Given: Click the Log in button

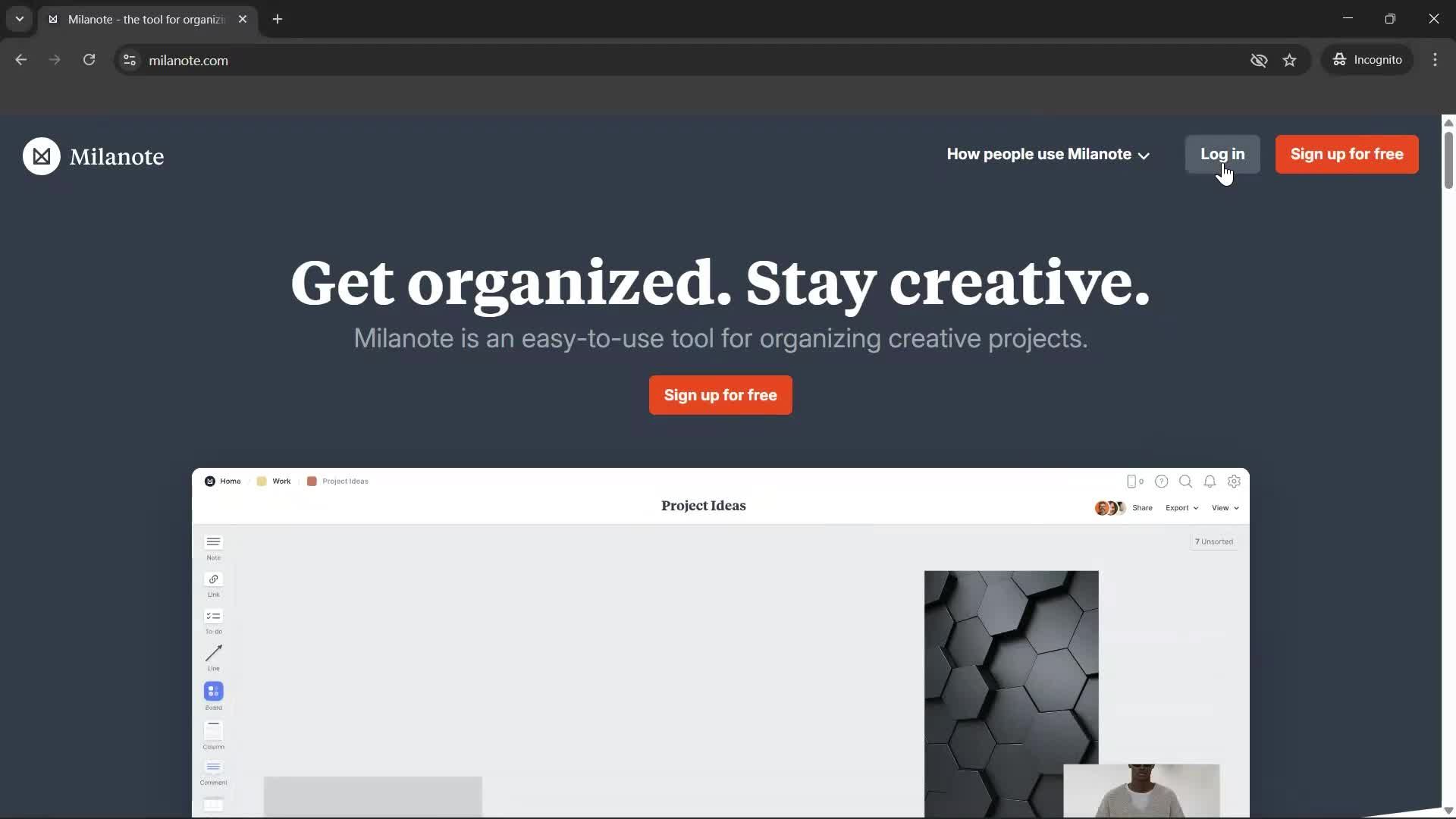Looking at the screenshot, I should (x=1222, y=155).
